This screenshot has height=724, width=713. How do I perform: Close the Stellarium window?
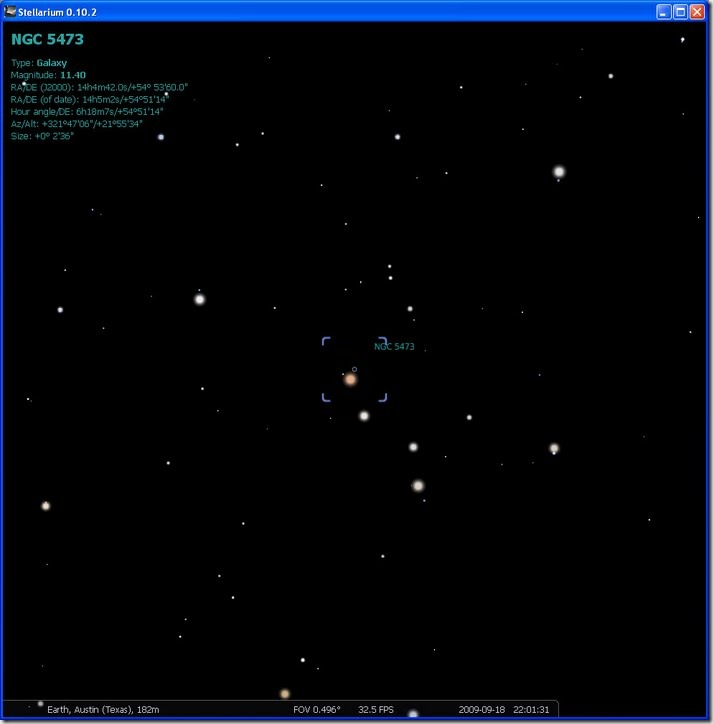[697, 11]
